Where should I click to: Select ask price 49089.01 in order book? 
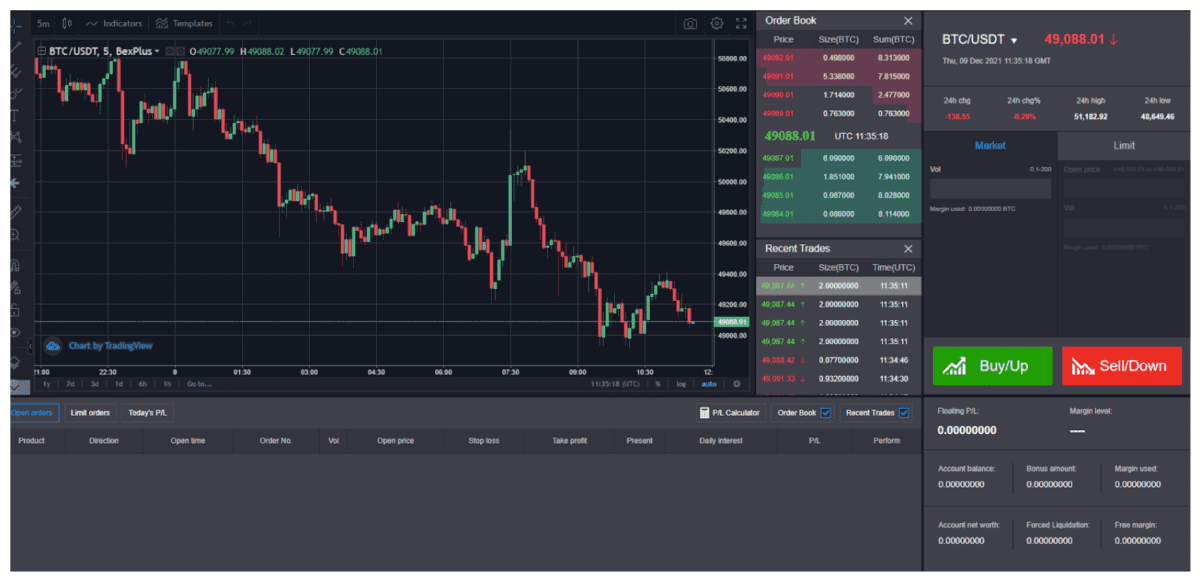777,113
